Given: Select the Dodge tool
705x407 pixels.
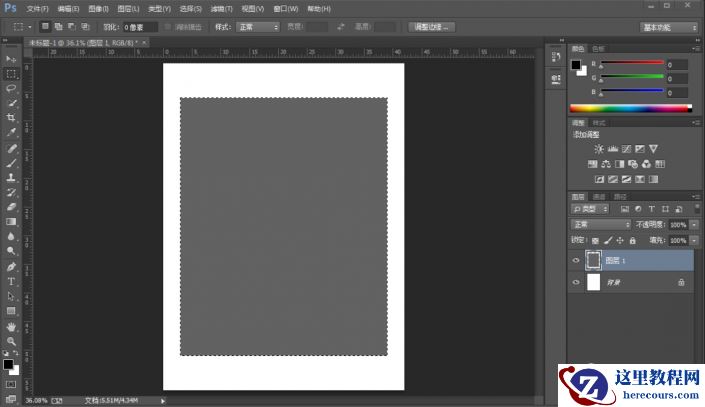Looking at the screenshot, I should point(11,251).
